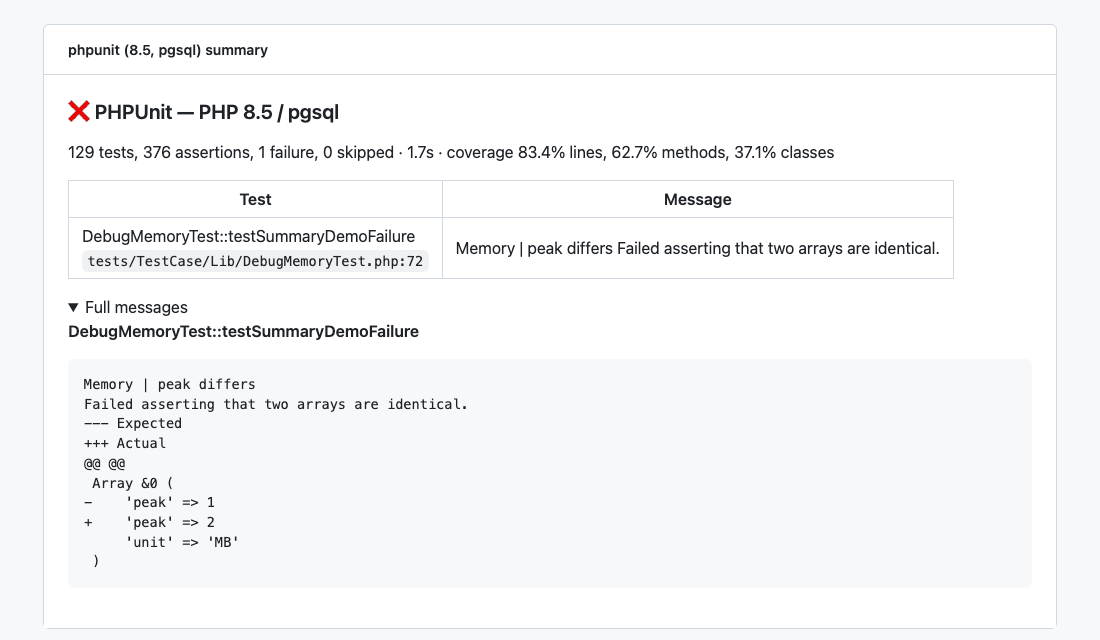Viewport: 1100px width, 640px height.
Task: Click the added line 'peak' => 2
Action: 149,522
